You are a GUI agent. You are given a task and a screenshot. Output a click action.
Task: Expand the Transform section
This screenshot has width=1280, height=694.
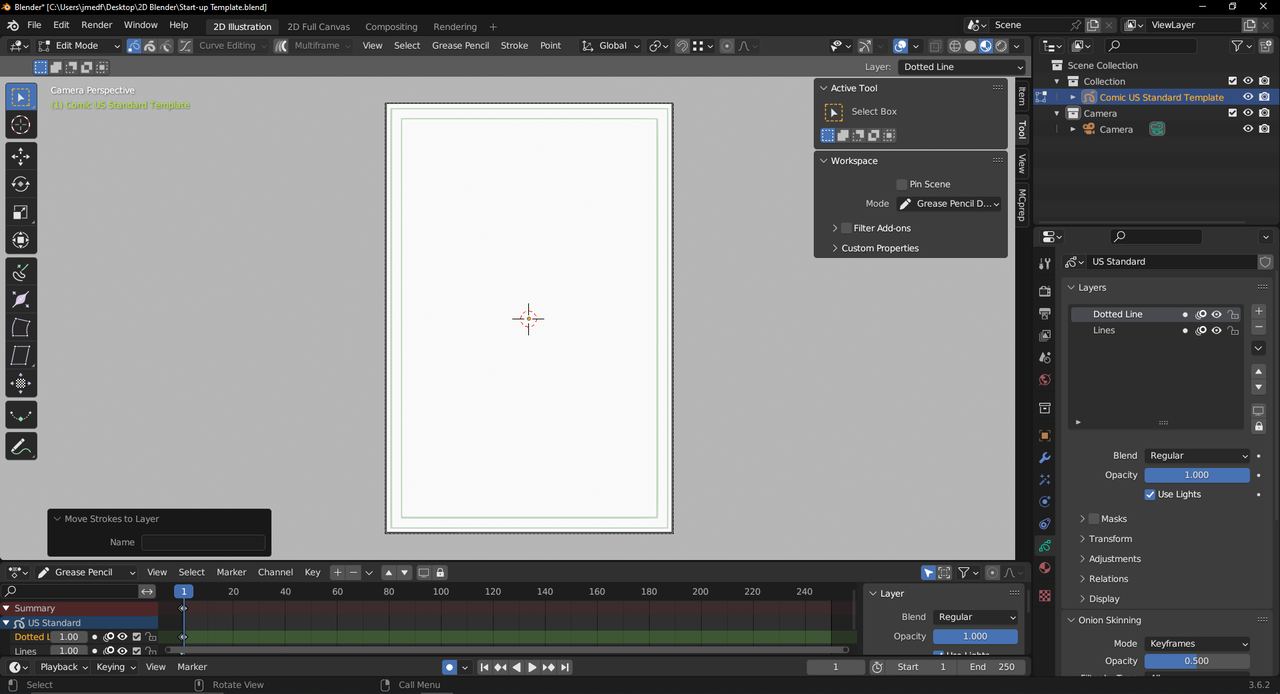coord(1110,539)
